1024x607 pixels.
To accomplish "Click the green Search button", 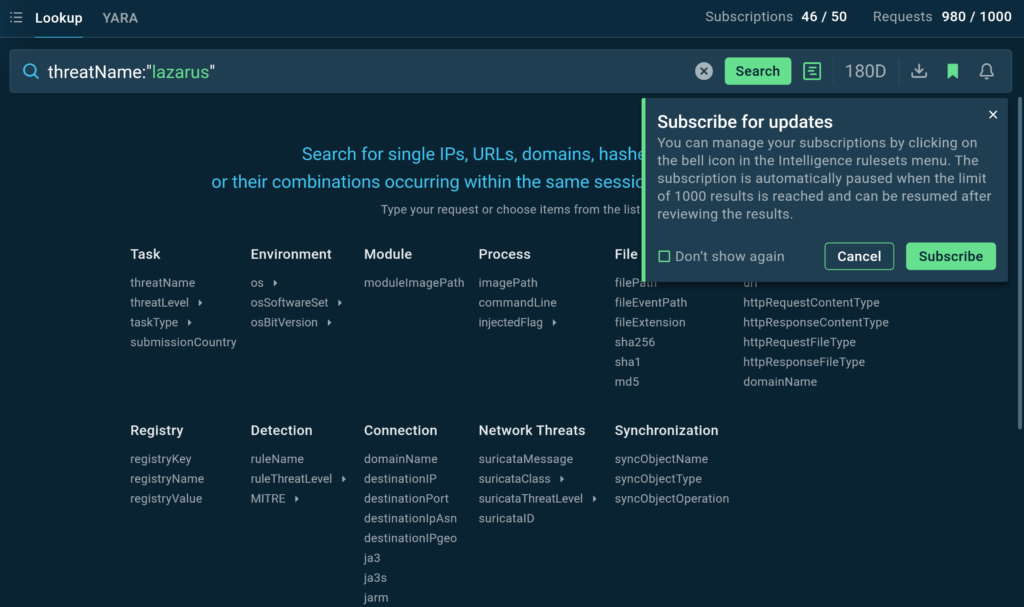I will (757, 71).
